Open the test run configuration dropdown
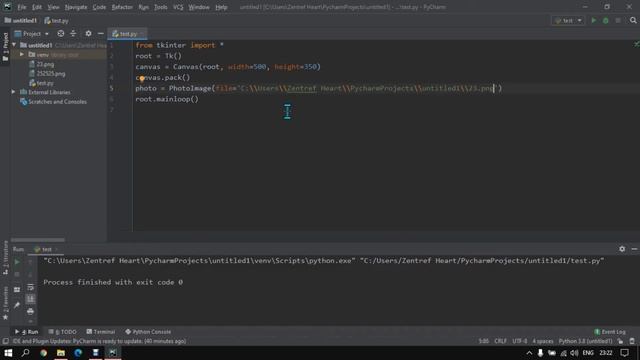640x360 pixels. pyautogui.click(x=568, y=20)
